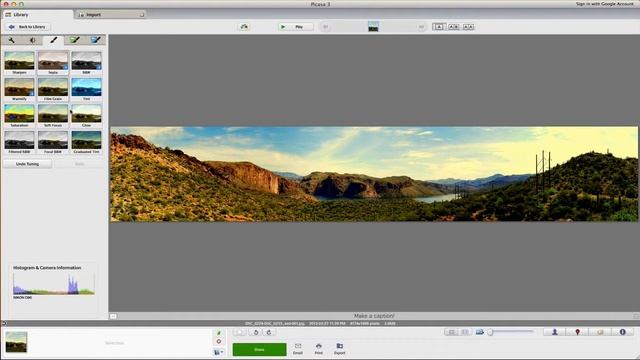Switch to single photo view mode
Image resolution: width=640 pixels, height=360 pixels.
click(x=439, y=27)
